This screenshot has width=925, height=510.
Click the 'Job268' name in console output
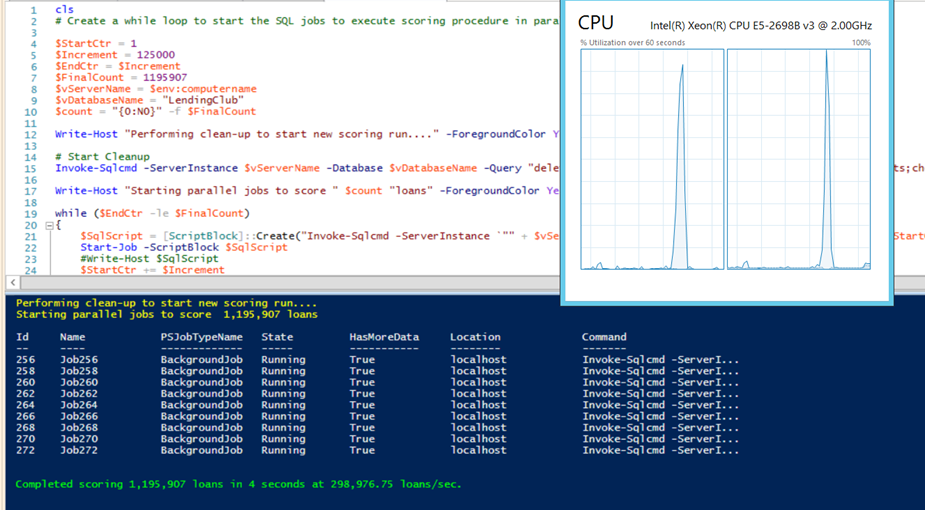coord(79,427)
